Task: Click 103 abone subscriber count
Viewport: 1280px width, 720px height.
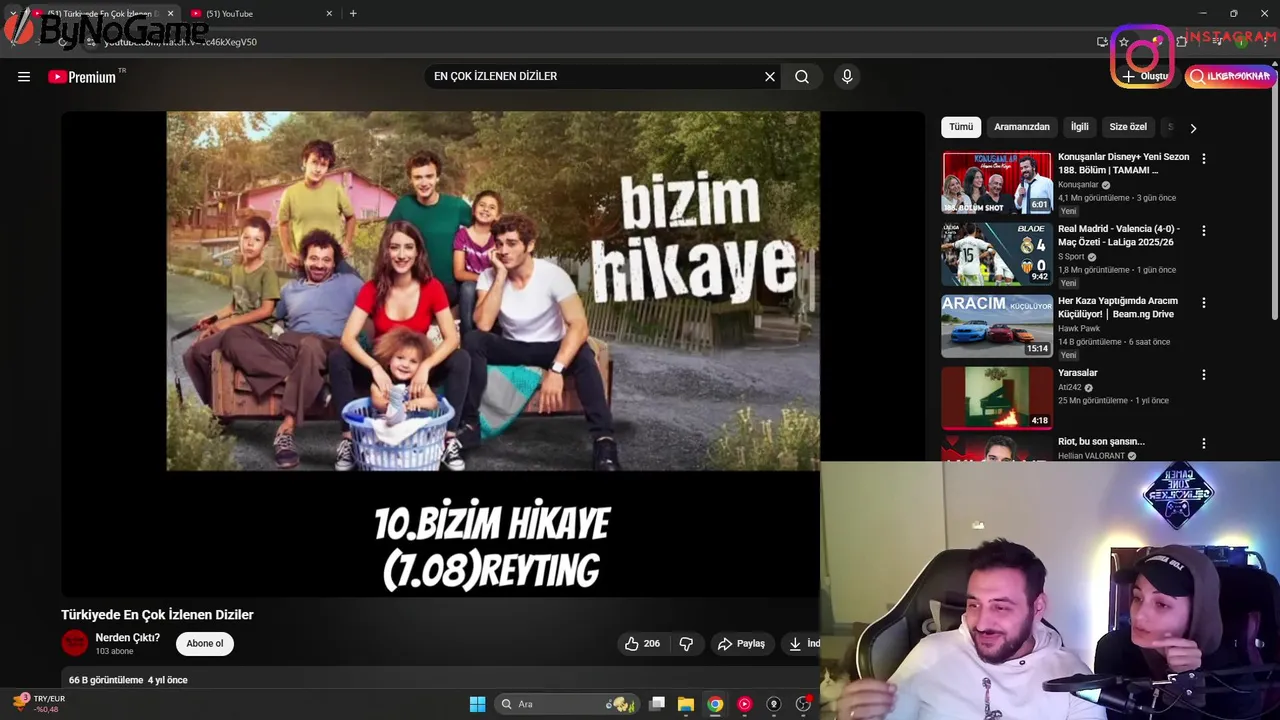Action: point(114,652)
